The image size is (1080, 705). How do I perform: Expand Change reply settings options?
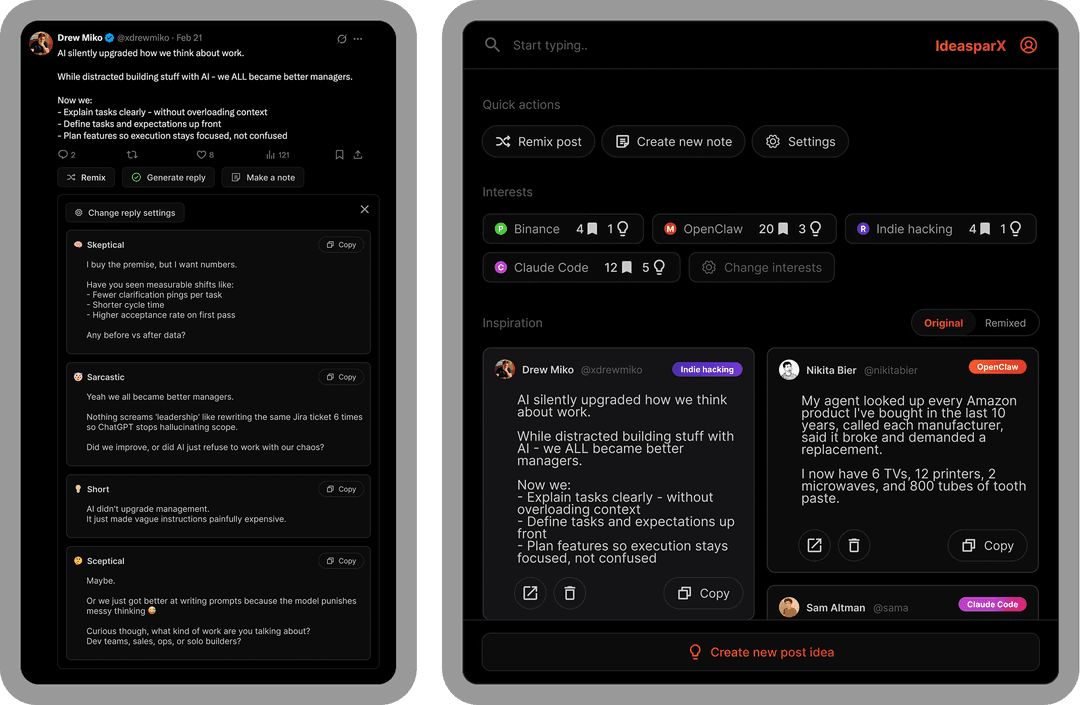click(x=125, y=213)
